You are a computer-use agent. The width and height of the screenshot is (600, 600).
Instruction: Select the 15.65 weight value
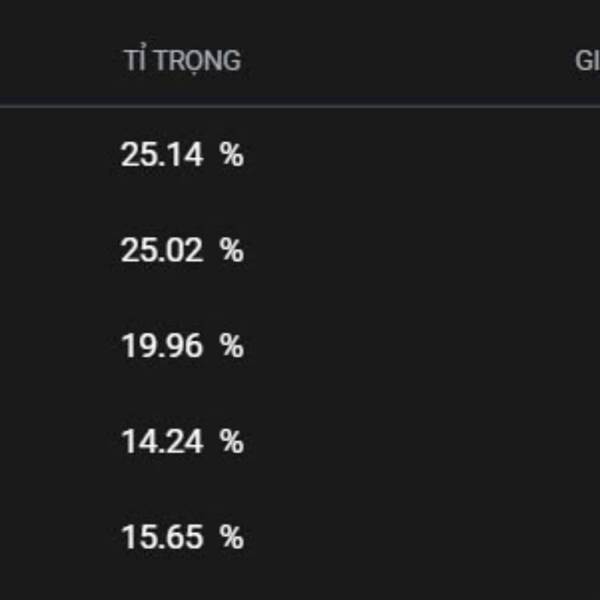click(162, 537)
